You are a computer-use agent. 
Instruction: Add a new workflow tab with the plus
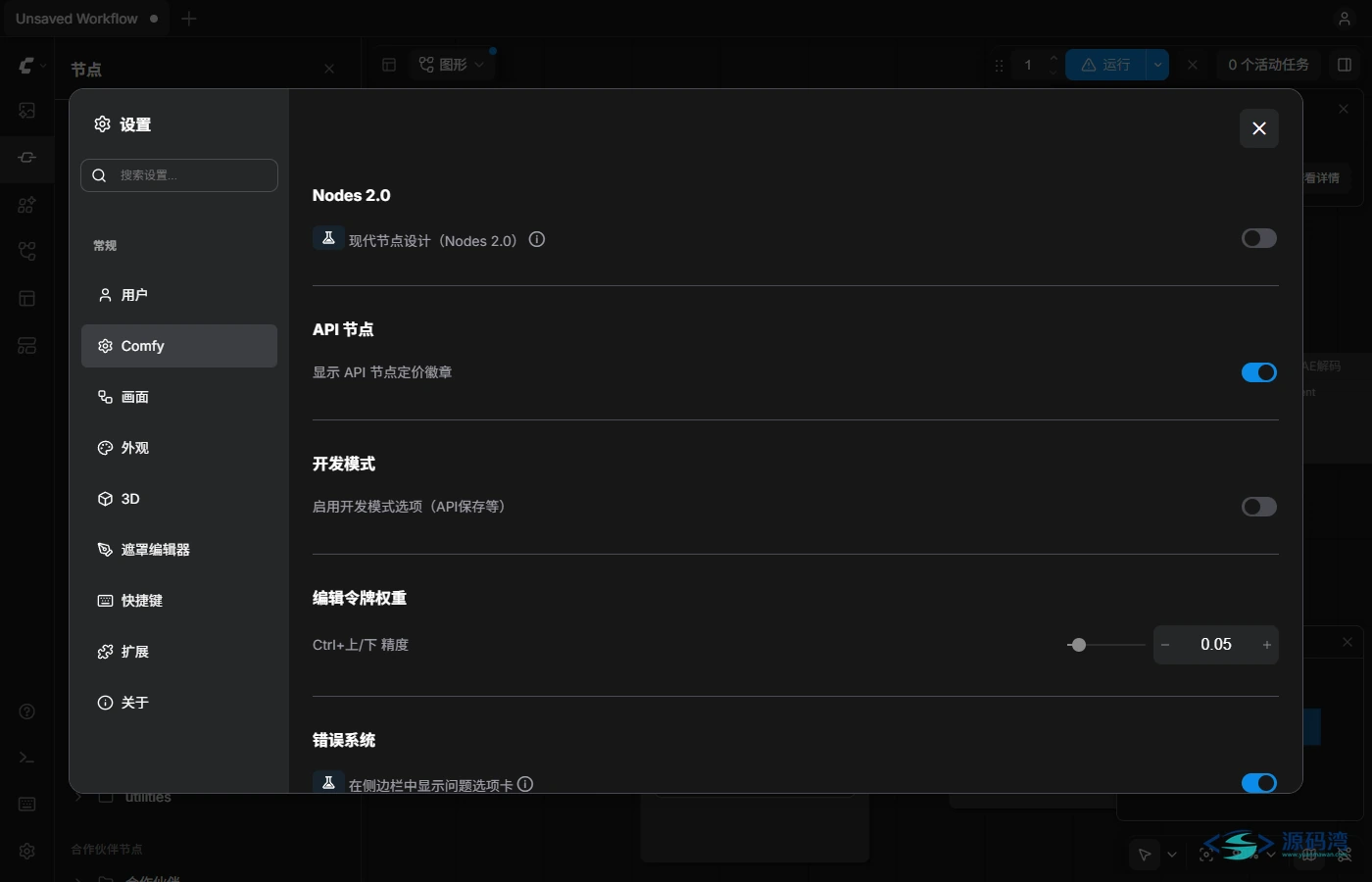(x=189, y=19)
